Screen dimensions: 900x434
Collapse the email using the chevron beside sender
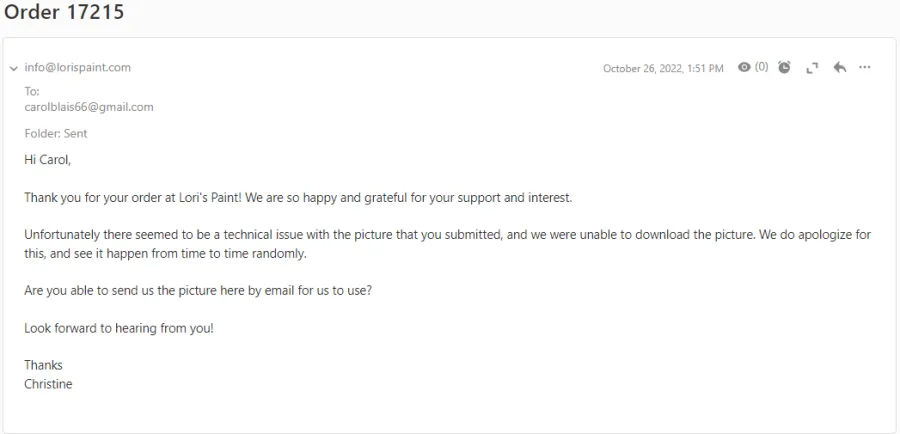click(14, 68)
